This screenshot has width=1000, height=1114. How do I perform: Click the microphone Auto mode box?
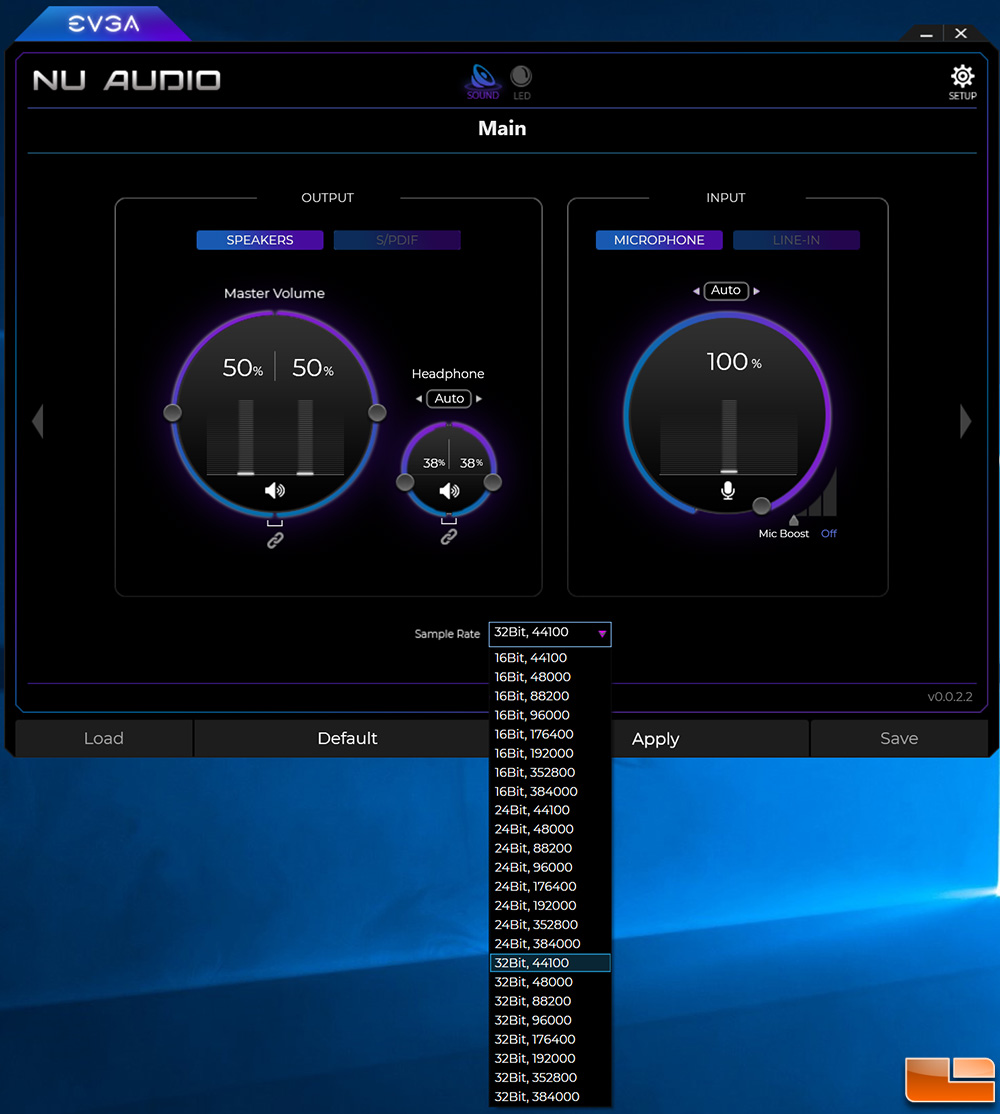(726, 291)
